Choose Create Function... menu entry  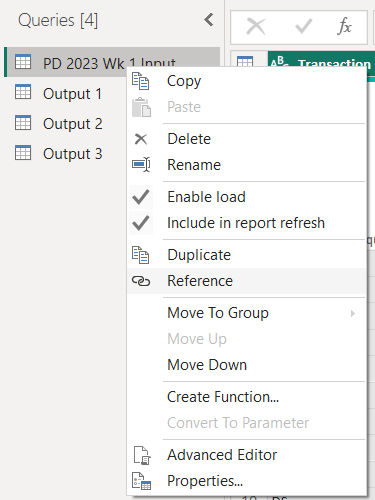click(223, 397)
